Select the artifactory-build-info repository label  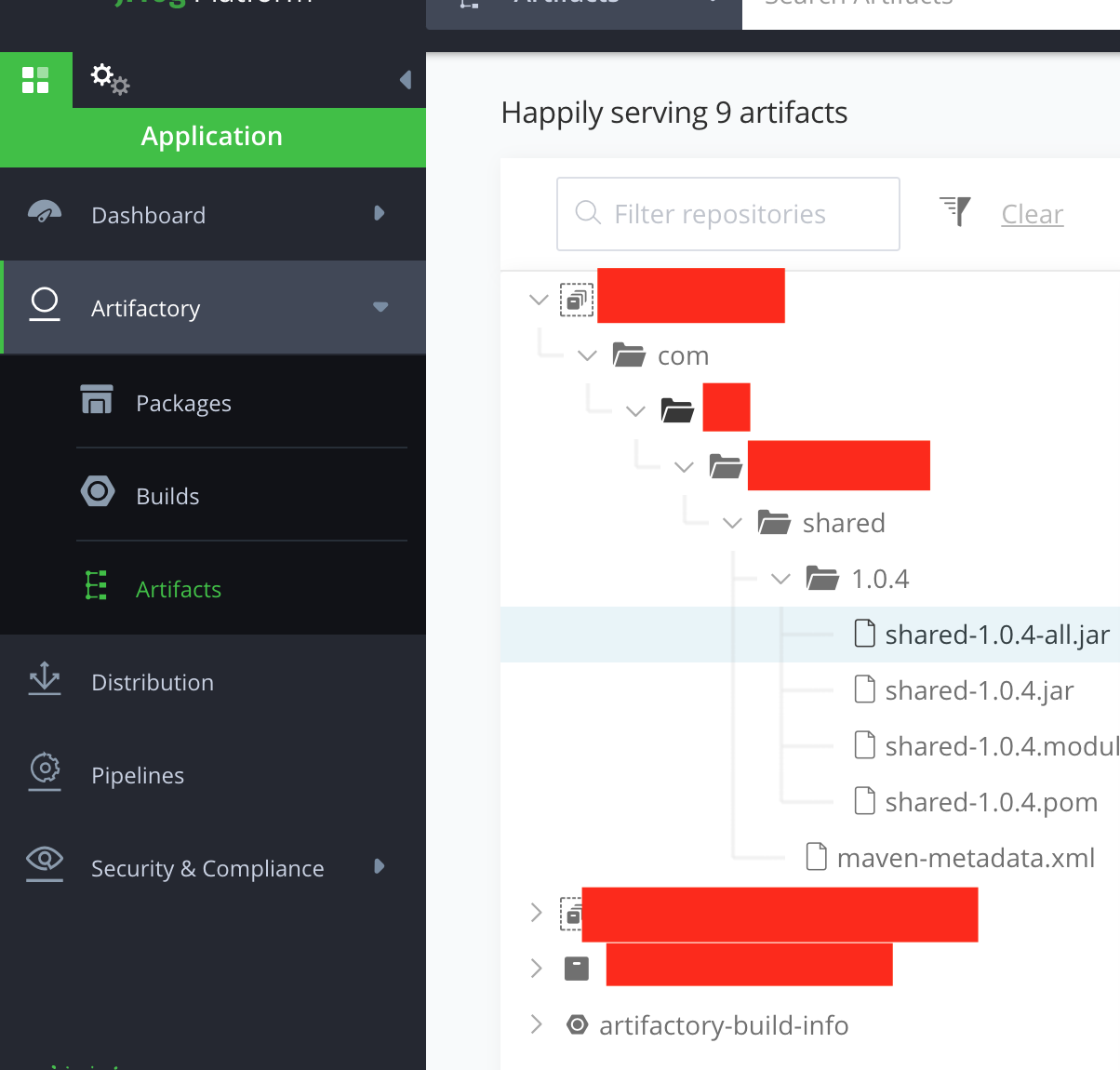724,1025
